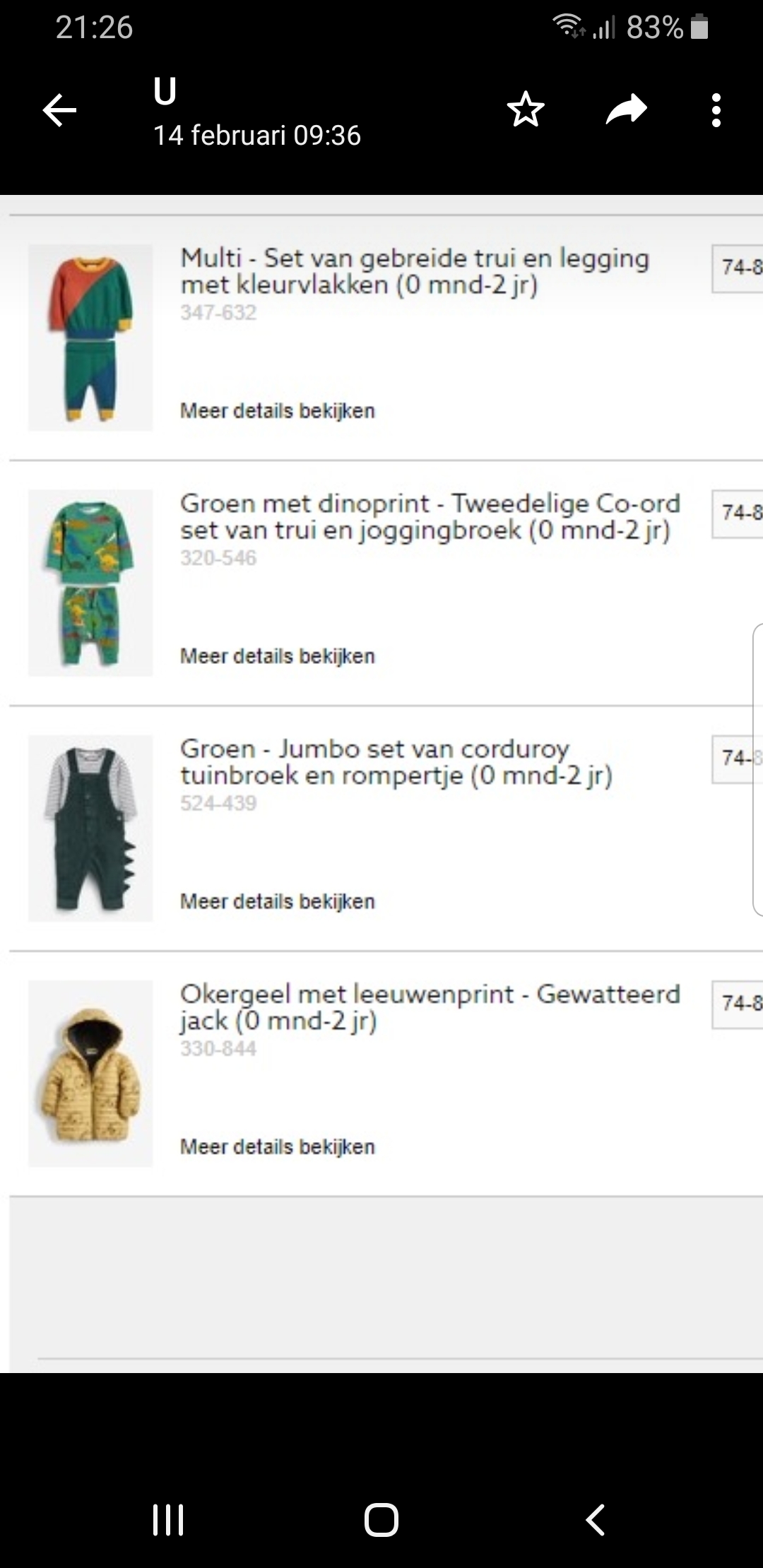View more details for dinoprint Co-ord set

point(278,656)
